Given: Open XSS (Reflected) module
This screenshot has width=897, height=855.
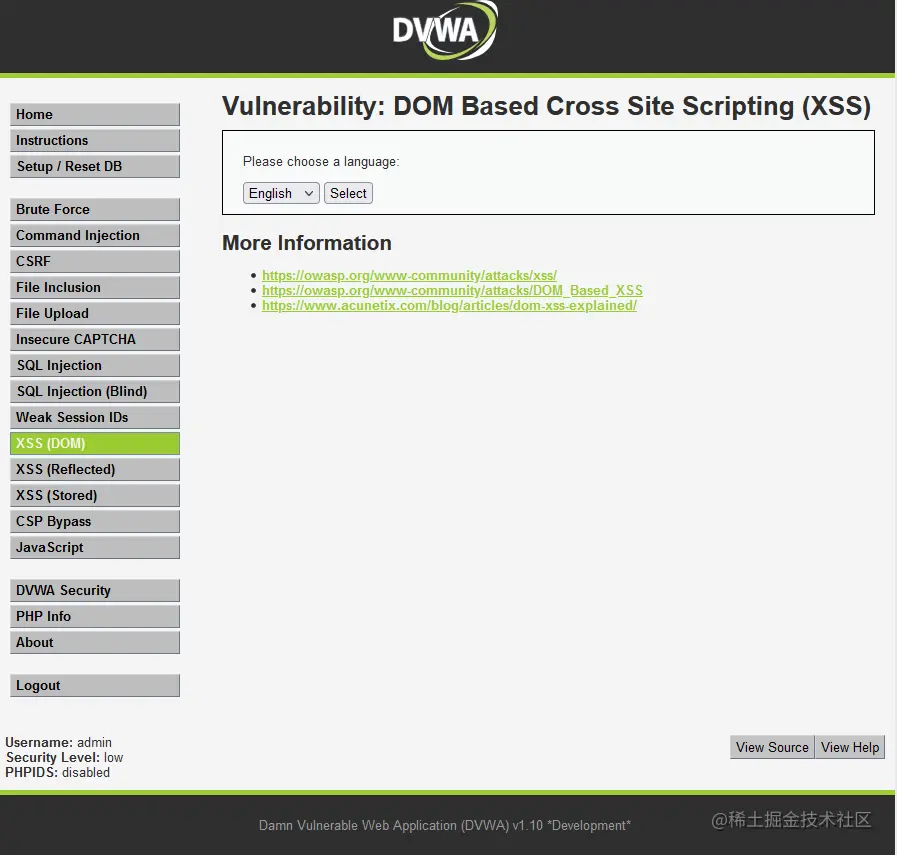Looking at the screenshot, I should pos(95,470).
